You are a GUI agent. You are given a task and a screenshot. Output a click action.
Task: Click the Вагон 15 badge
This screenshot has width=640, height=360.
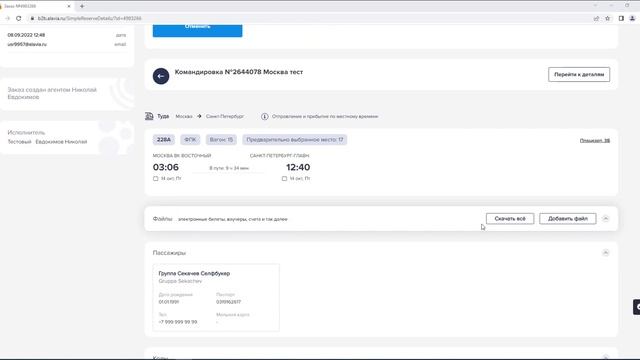pyautogui.click(x=221, y=140)
